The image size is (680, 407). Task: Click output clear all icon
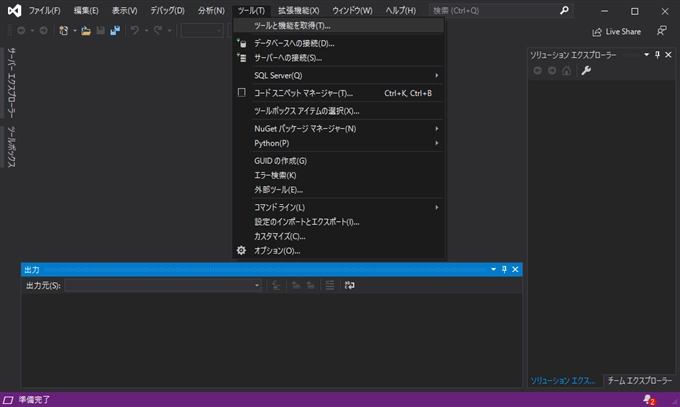330,285
